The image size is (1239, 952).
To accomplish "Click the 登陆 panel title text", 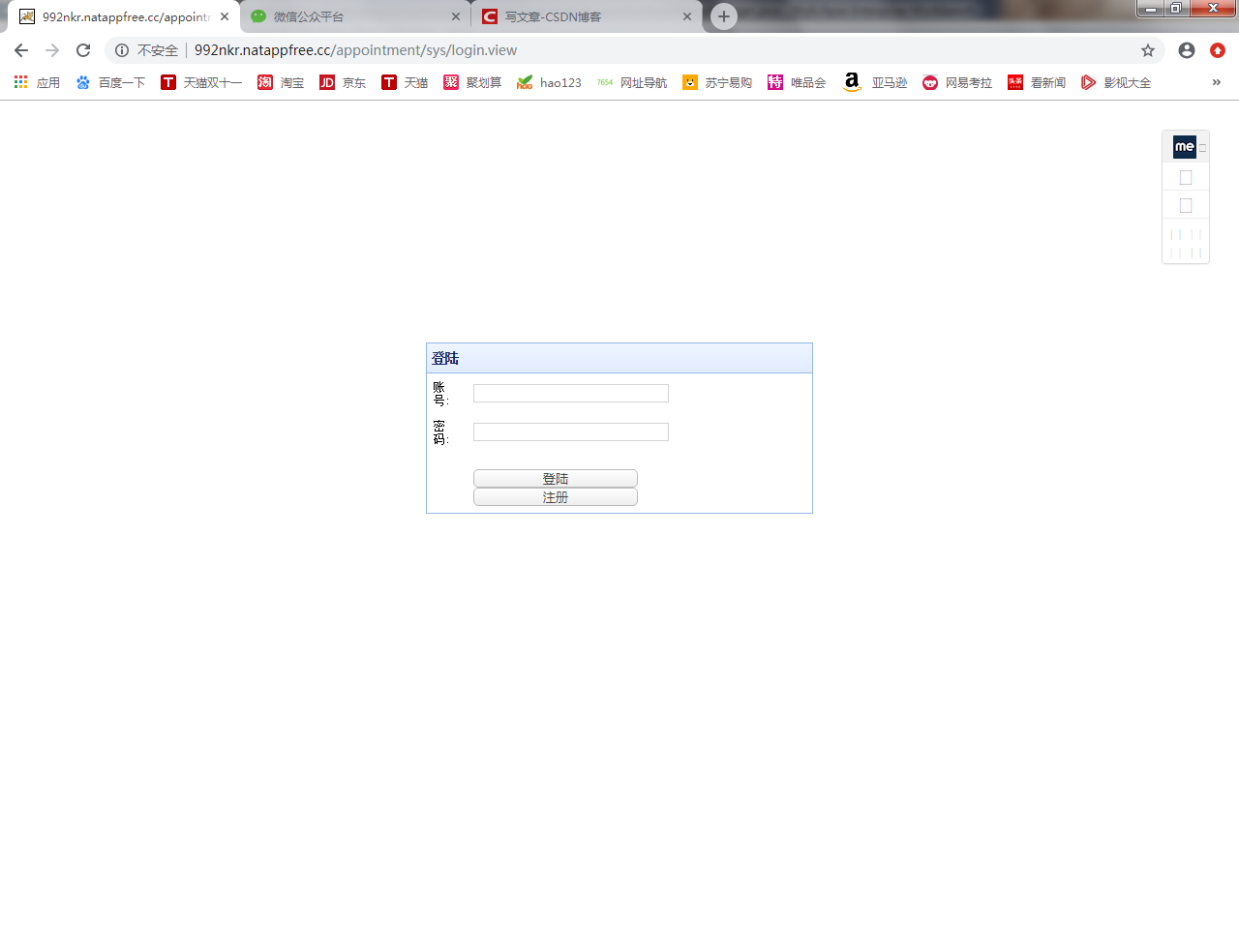I will (445, 359).
